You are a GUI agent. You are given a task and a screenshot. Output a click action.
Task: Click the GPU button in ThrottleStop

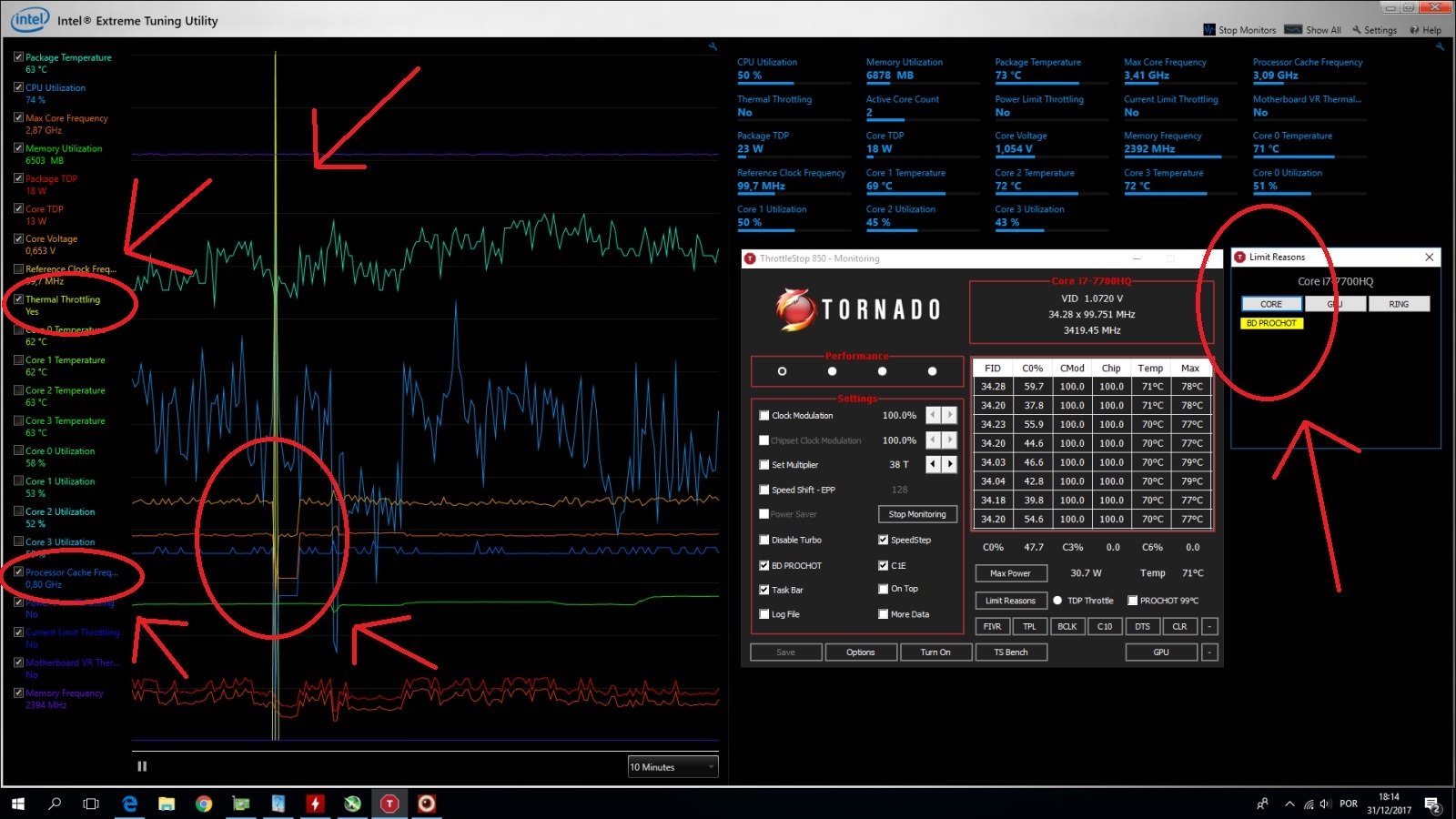tap(1161, 652)
